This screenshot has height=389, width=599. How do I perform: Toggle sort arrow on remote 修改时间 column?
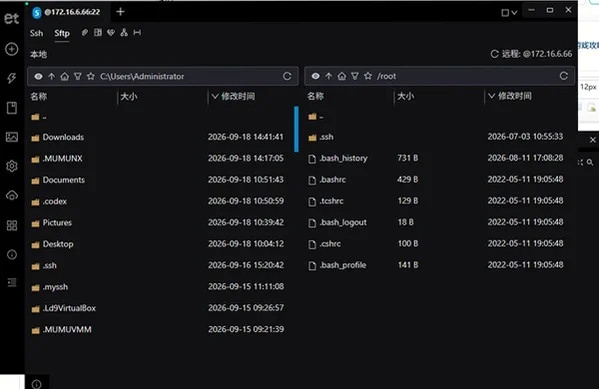[x=492, y=96]
